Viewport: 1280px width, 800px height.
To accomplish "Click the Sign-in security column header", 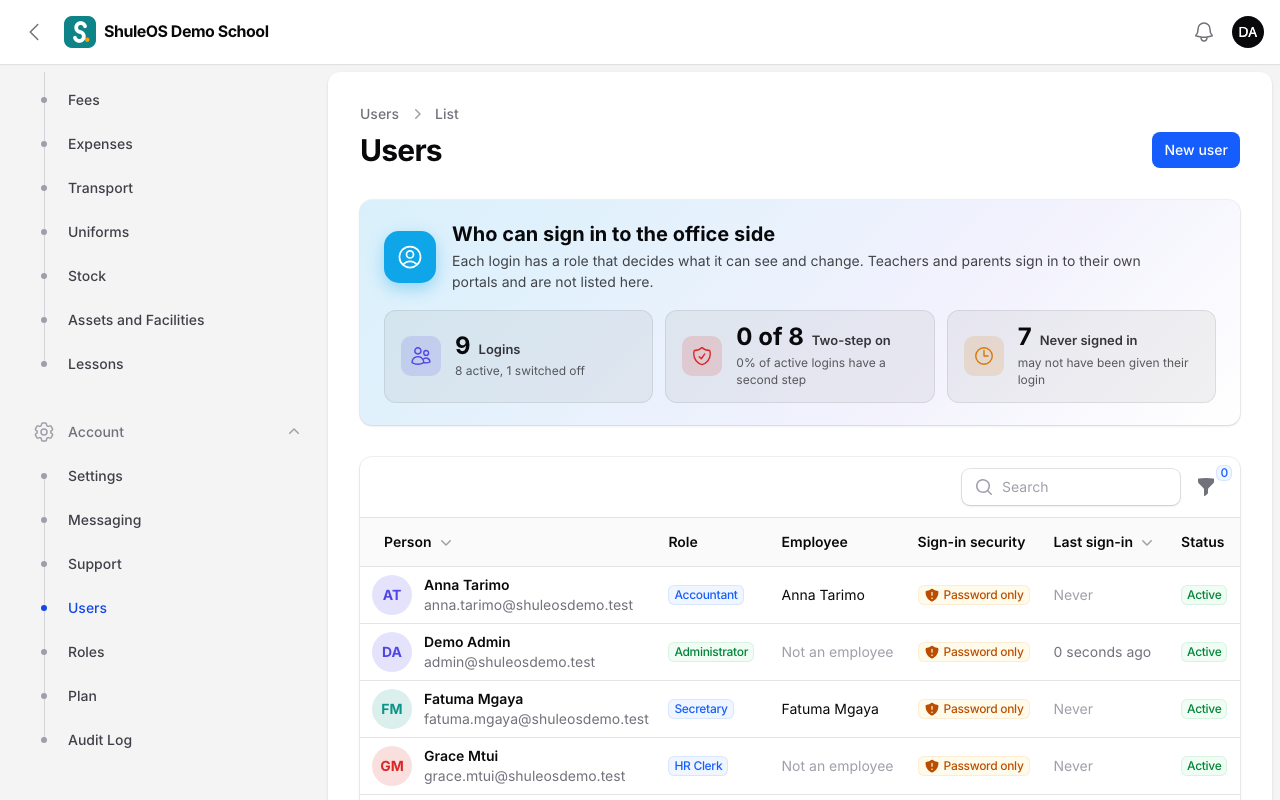I will tap(971, 542).
